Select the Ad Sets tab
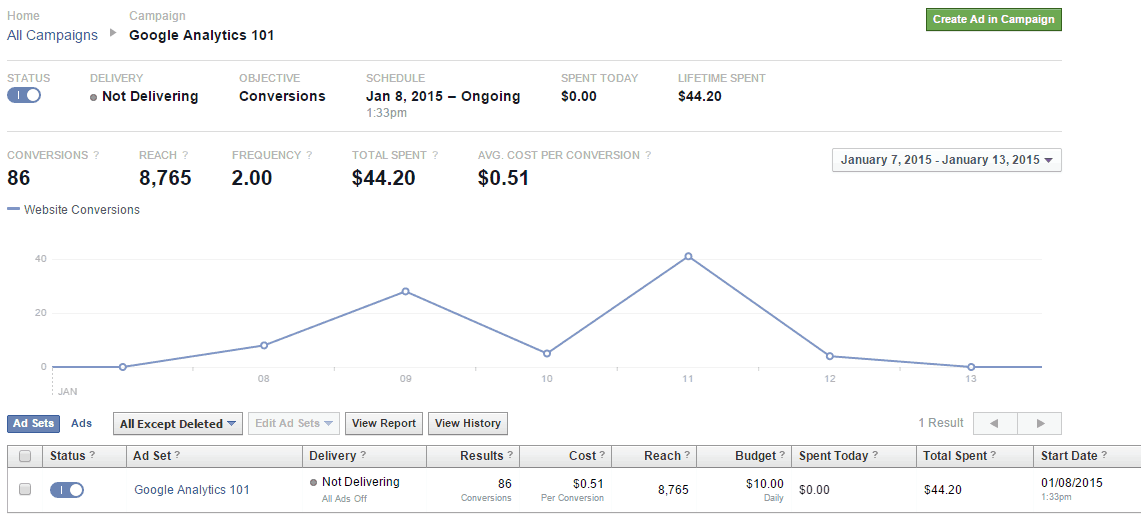 click(x=33, y=424)
